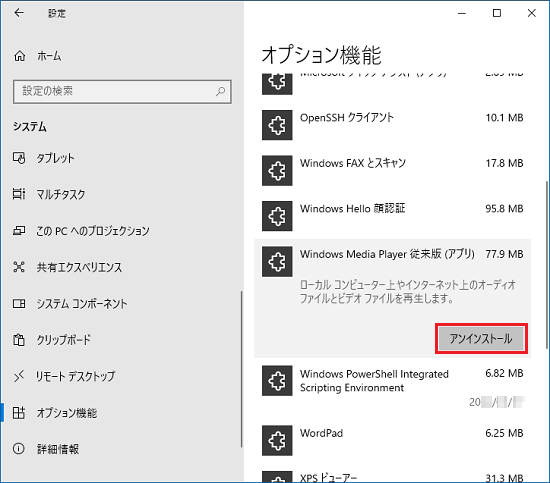Click the クリップボード clipboard icon
The width and height of the screenshot is (550, 483).
[x=19, y=340]
